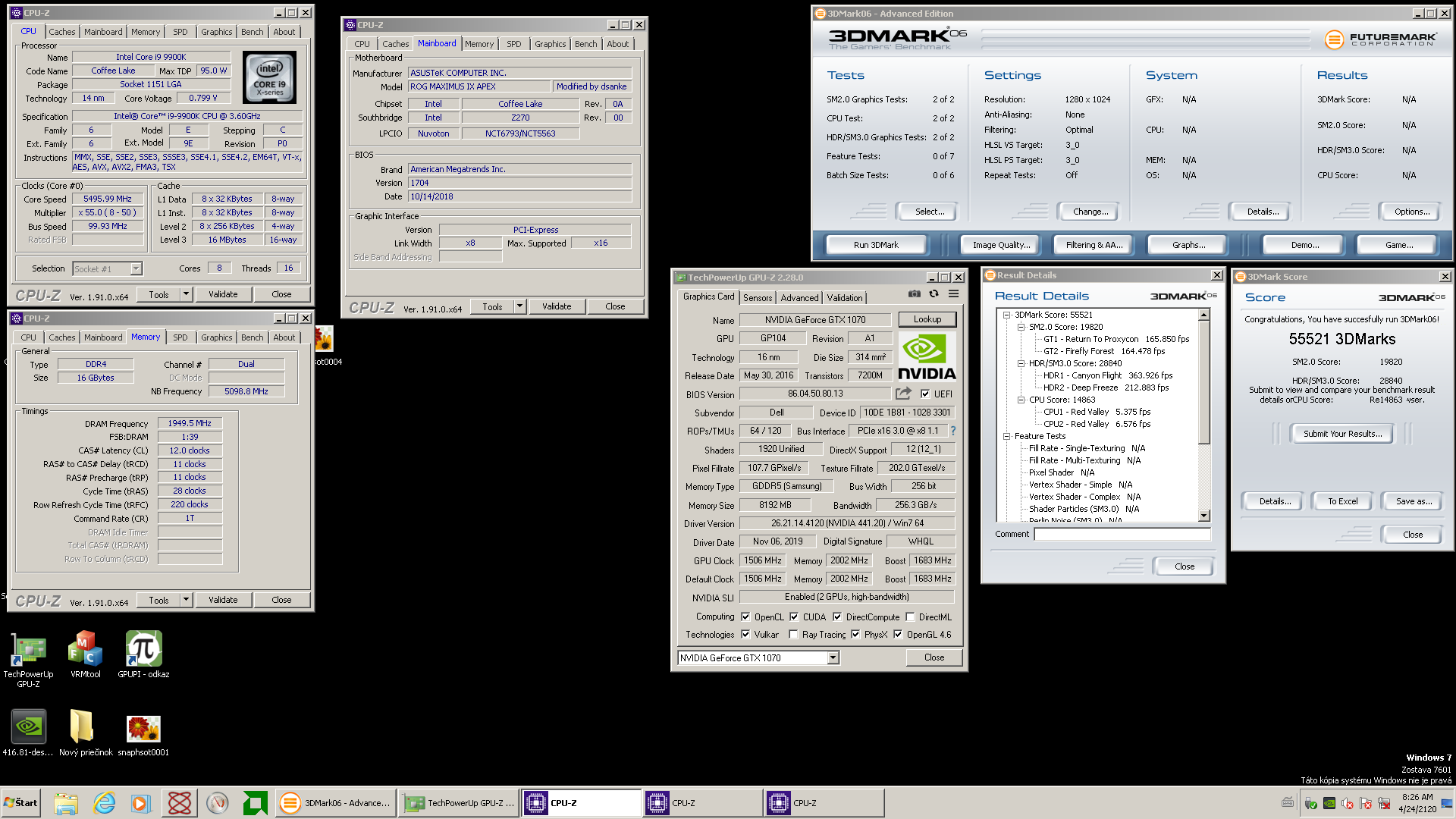
Task: Click the round gauge icon on the taskbar
Action: tap(218, 803)
